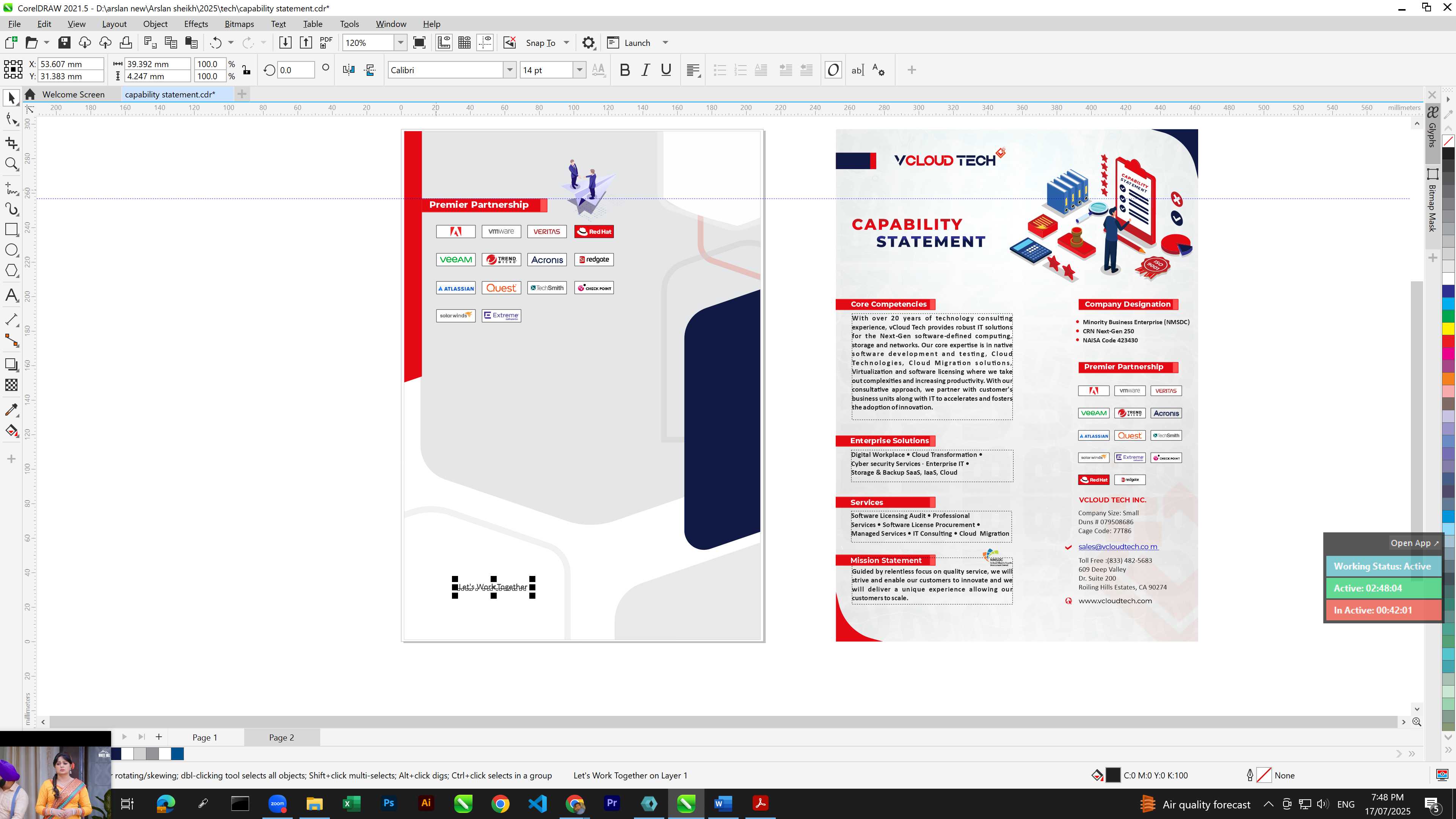Click the X position input field
Screen dimensions: 1456x819
(x=71, y=64)
